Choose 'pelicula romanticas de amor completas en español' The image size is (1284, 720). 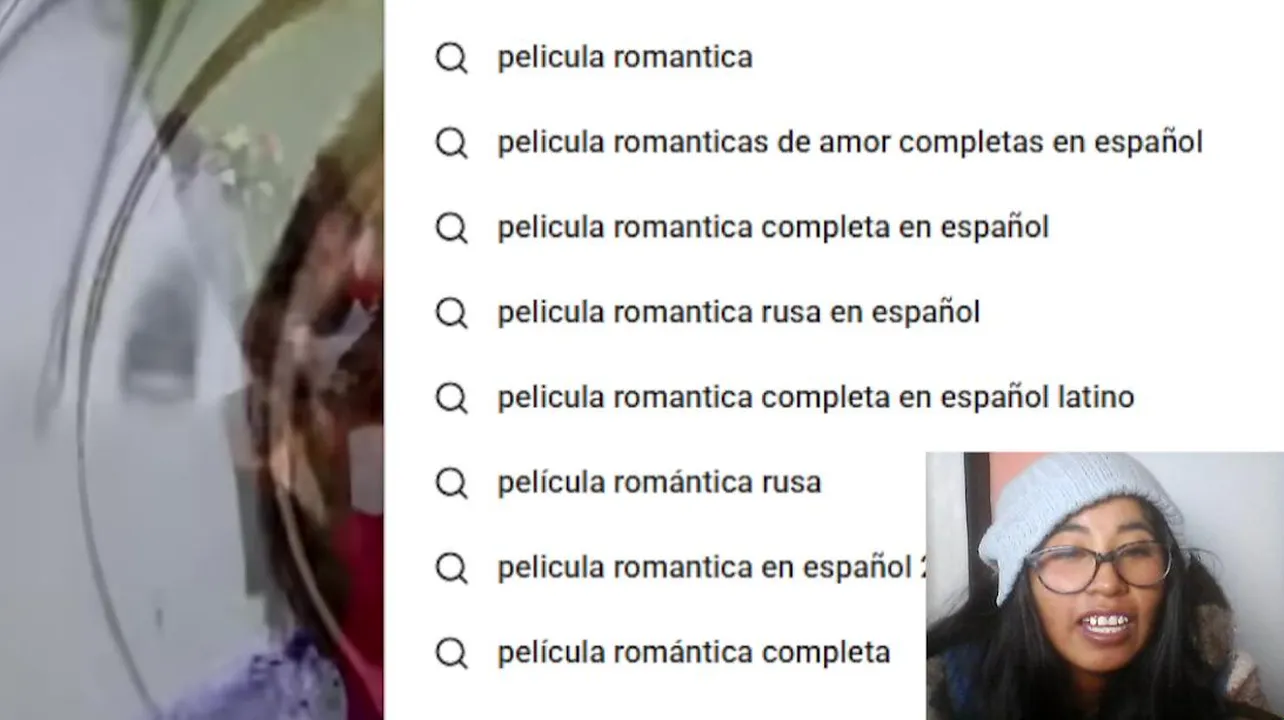pyautogui.click(x=850, y=142)
